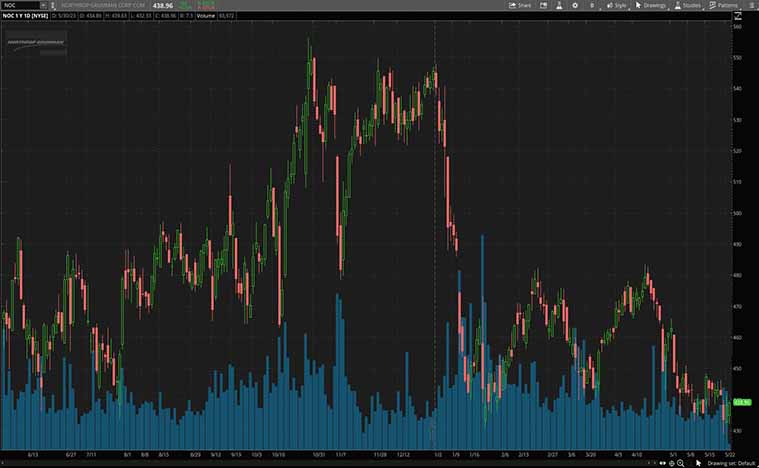
Task: Click the crosshair pan icon at bottom
Action: pyautogui.click(x=671, y=464)
